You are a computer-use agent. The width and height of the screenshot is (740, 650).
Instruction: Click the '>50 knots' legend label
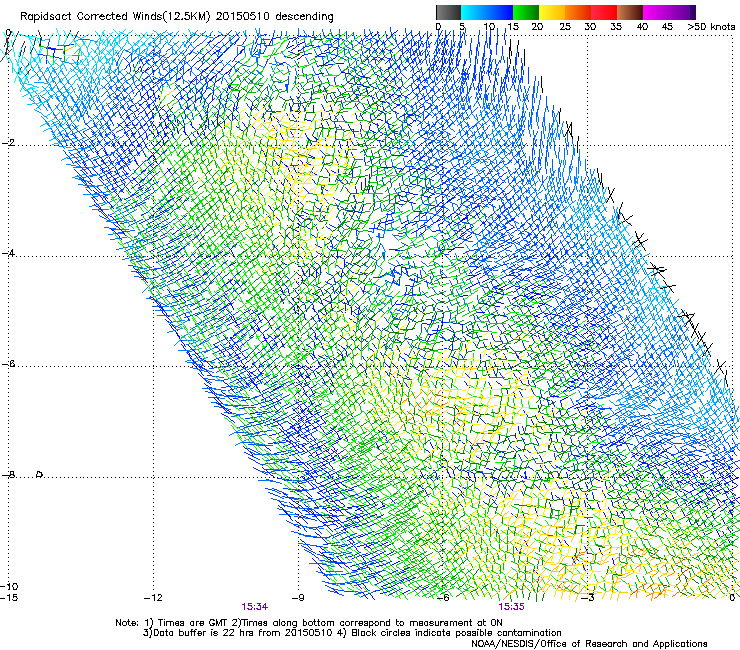[711, 27]
